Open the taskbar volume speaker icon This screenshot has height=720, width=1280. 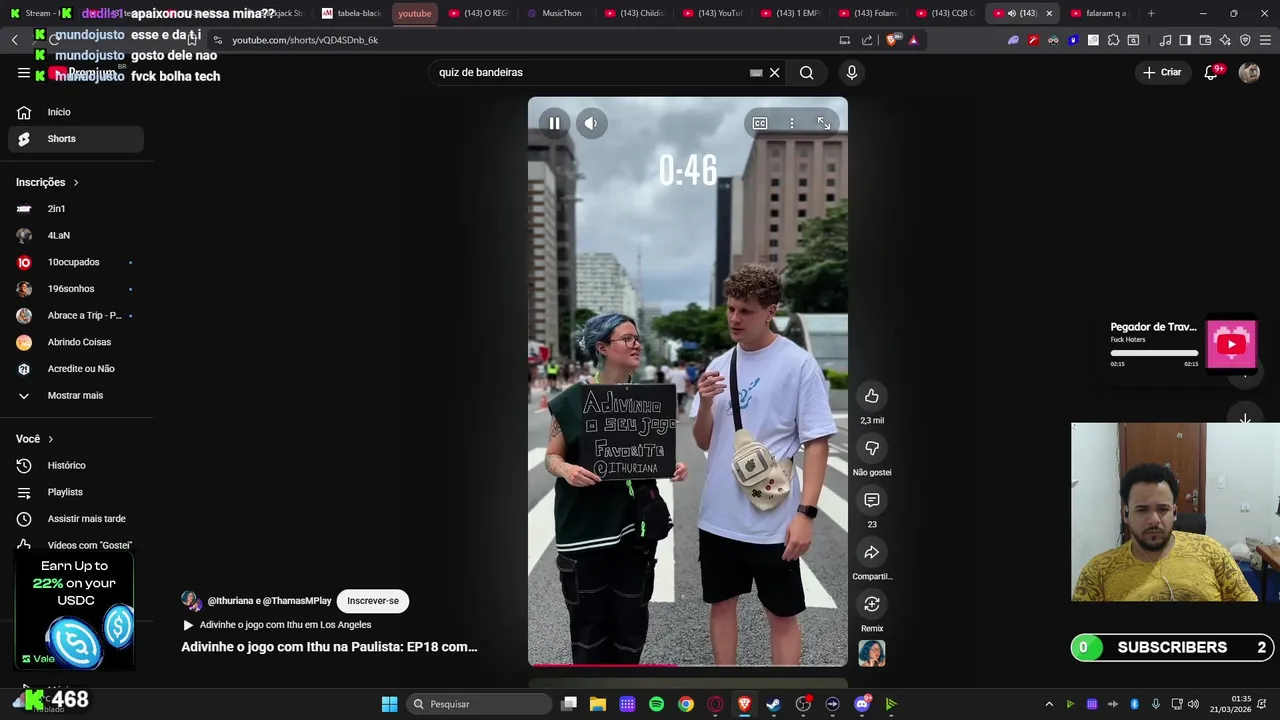1193,704
